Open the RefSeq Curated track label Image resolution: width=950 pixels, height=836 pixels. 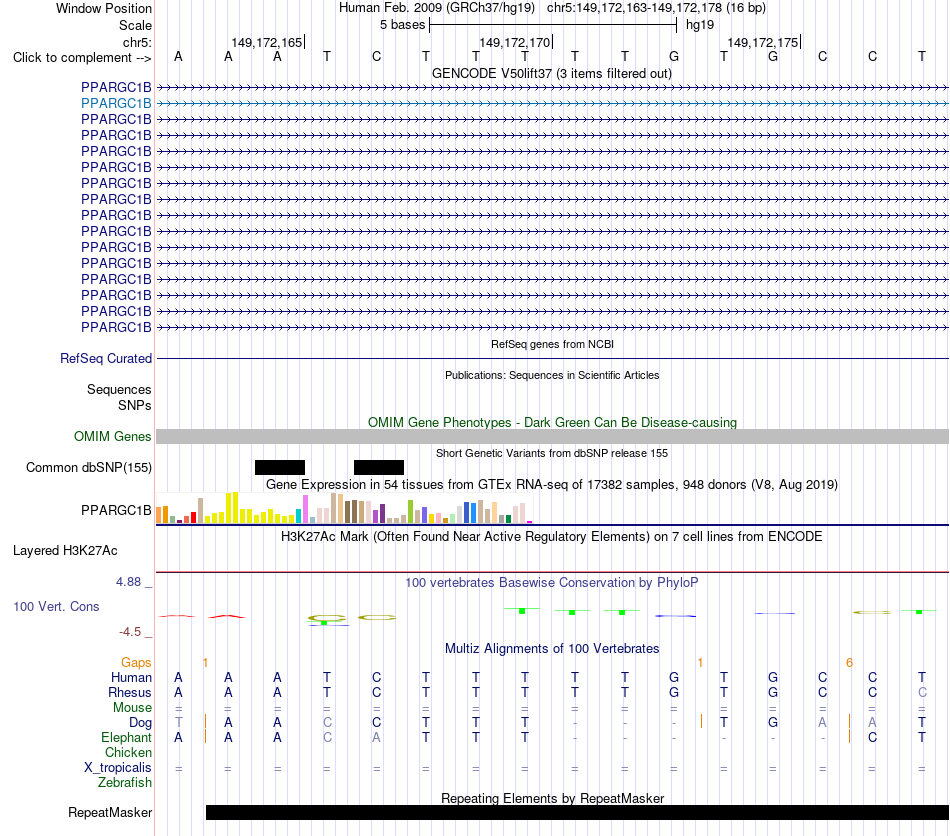(x=105, y=359)
